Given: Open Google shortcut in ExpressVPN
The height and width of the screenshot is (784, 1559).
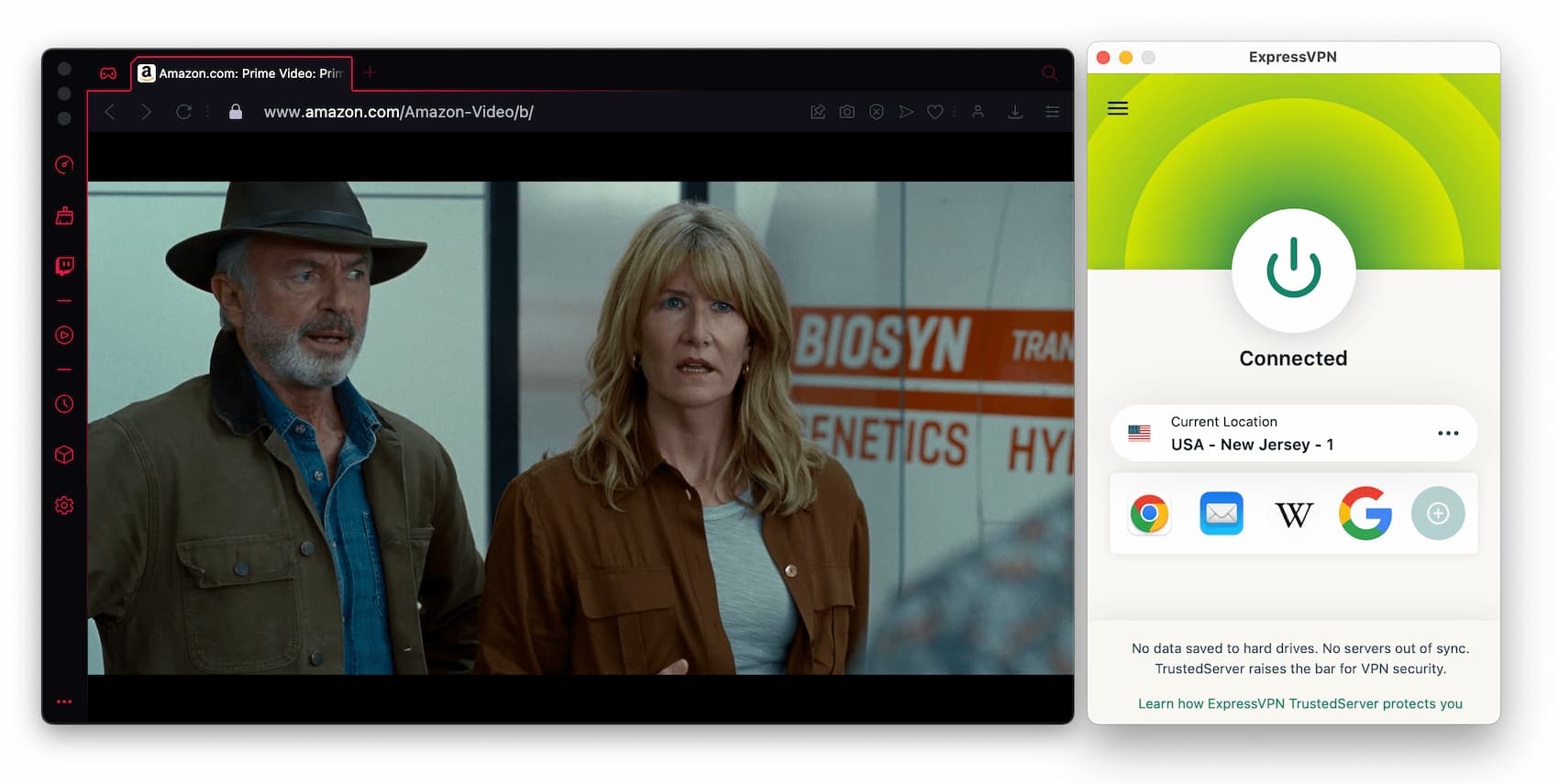Looking at the screenshot, I should tap(1366, 513).
